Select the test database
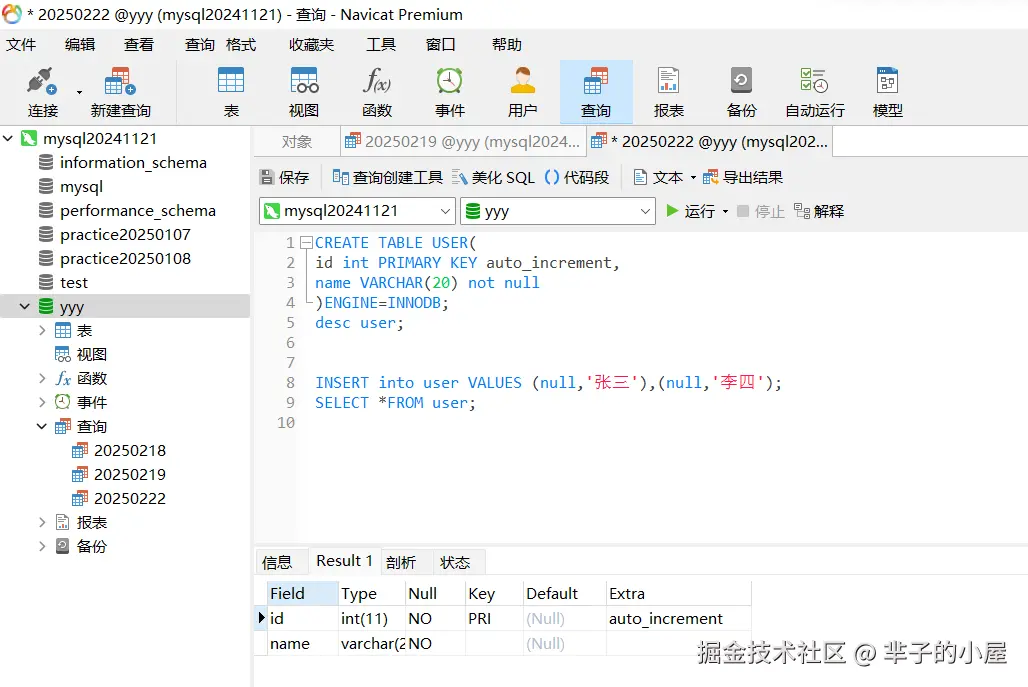The image size is (1028, 687). pyautogui.click(x=73, y=283)
